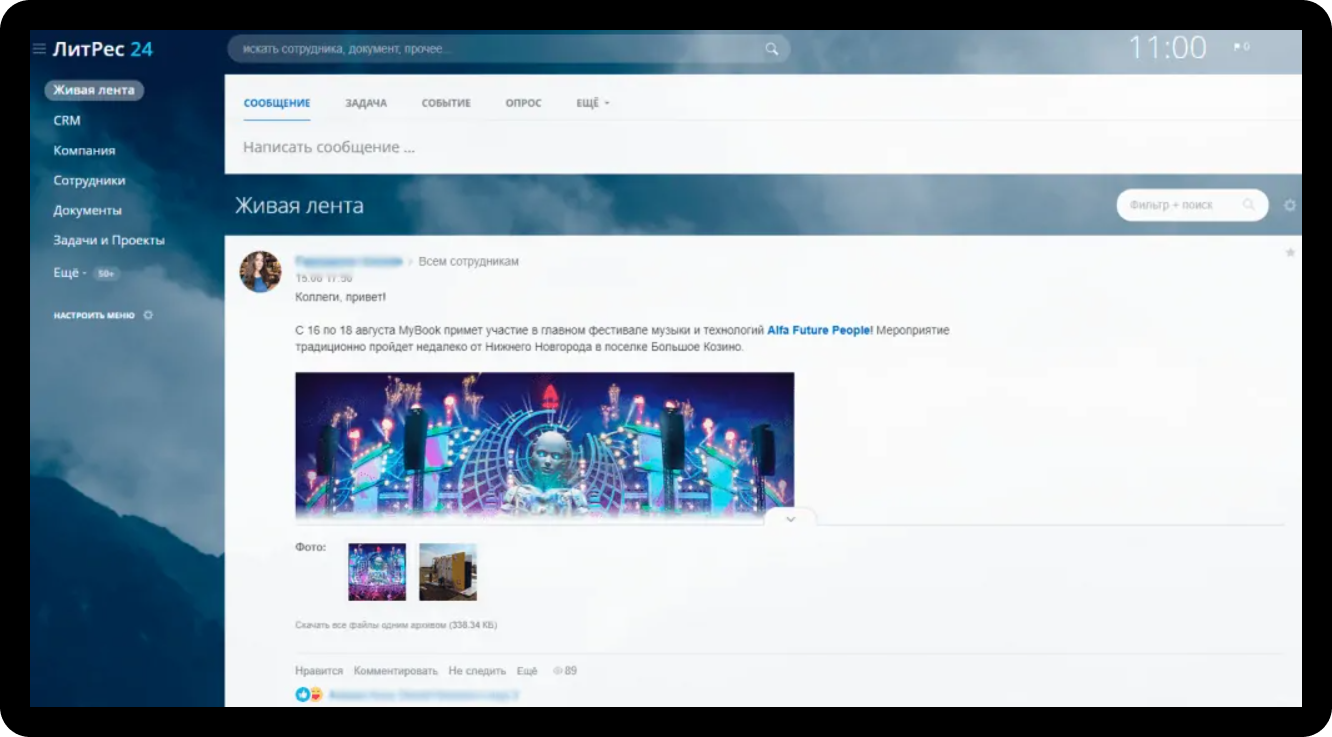Open the flag notifications counter
Image resolution: width=1332 pixels, height=737 pixels.
(x=1241, y=47)
